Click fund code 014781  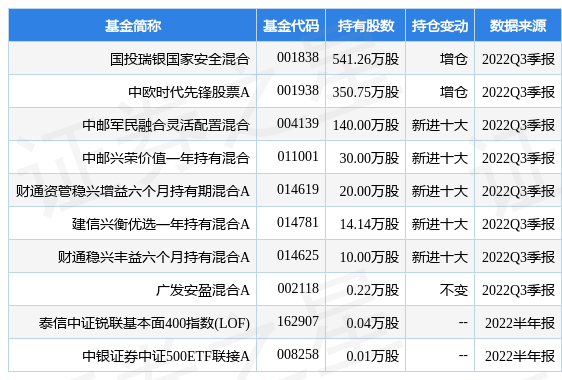[298, 222]
